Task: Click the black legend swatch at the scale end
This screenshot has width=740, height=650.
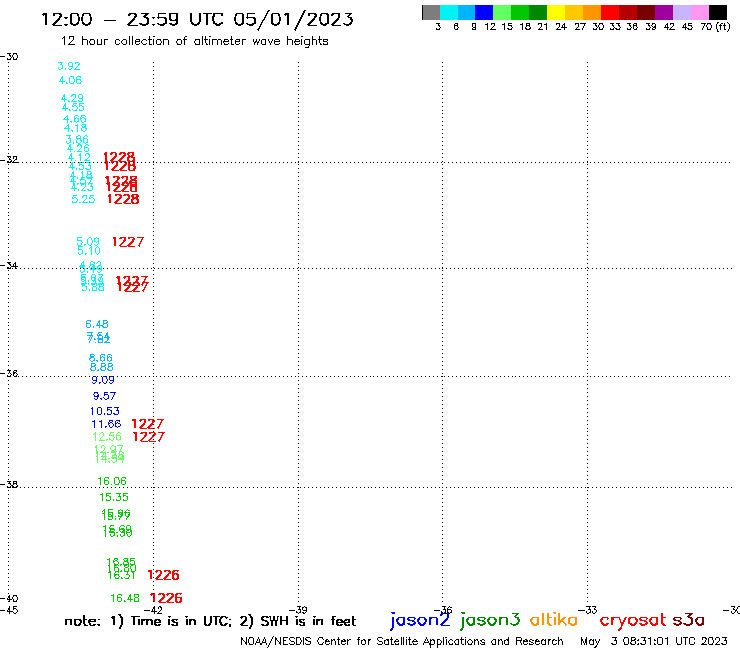Action: 717,12
